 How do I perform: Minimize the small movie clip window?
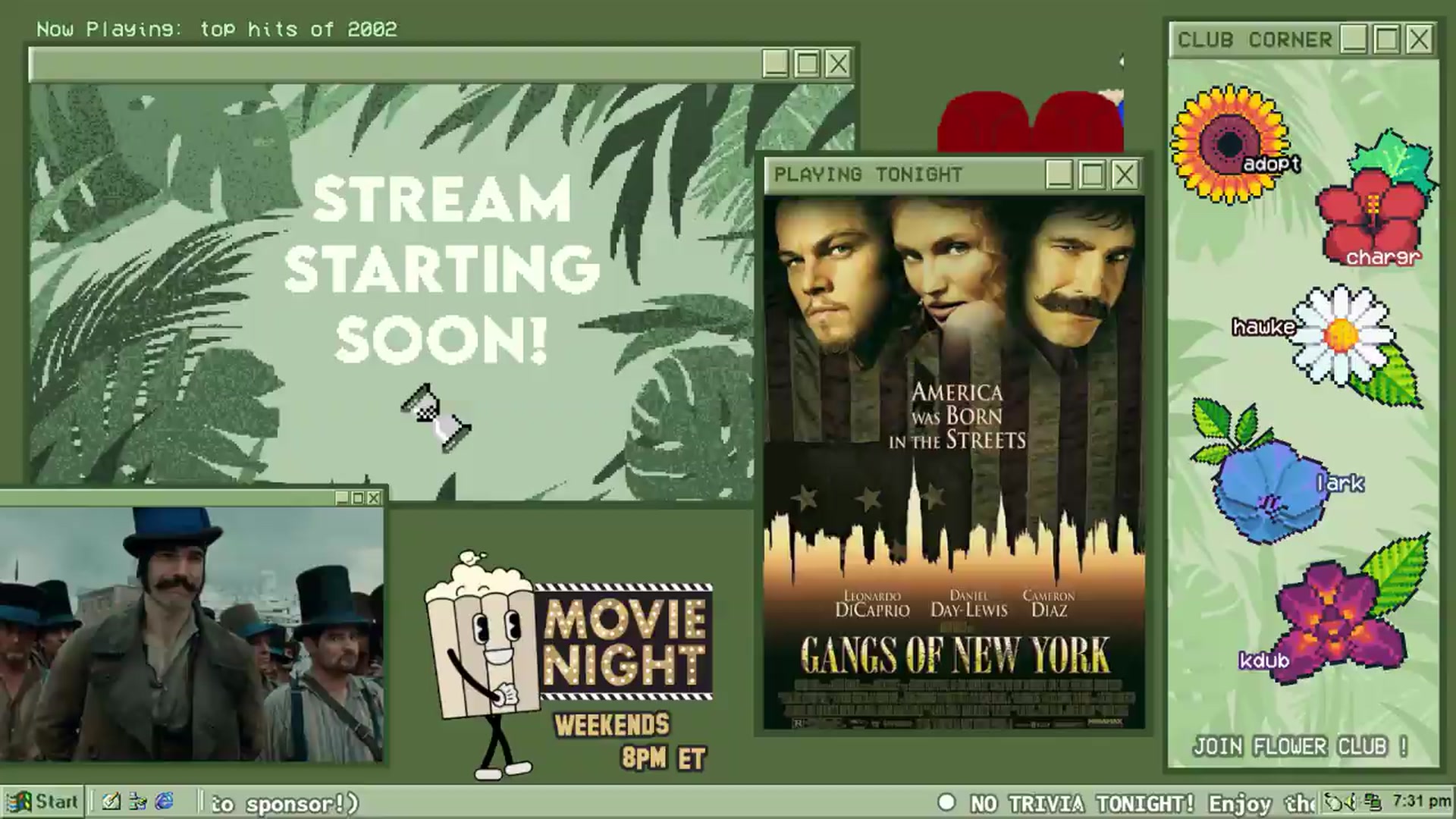click(342, 498)
